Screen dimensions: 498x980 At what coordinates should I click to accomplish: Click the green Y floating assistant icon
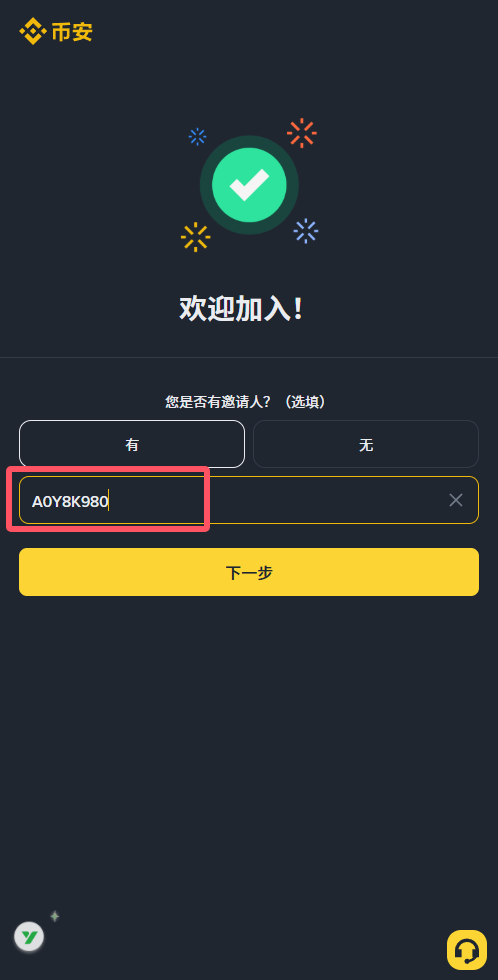tap(29, 937)
